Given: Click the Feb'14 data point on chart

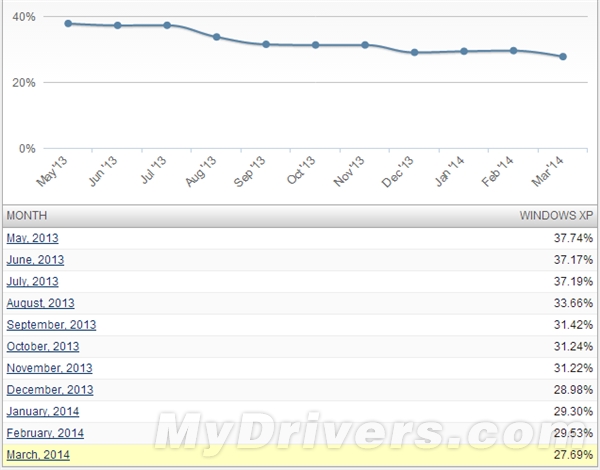Looking at the screenshot, I should (514, 51).
